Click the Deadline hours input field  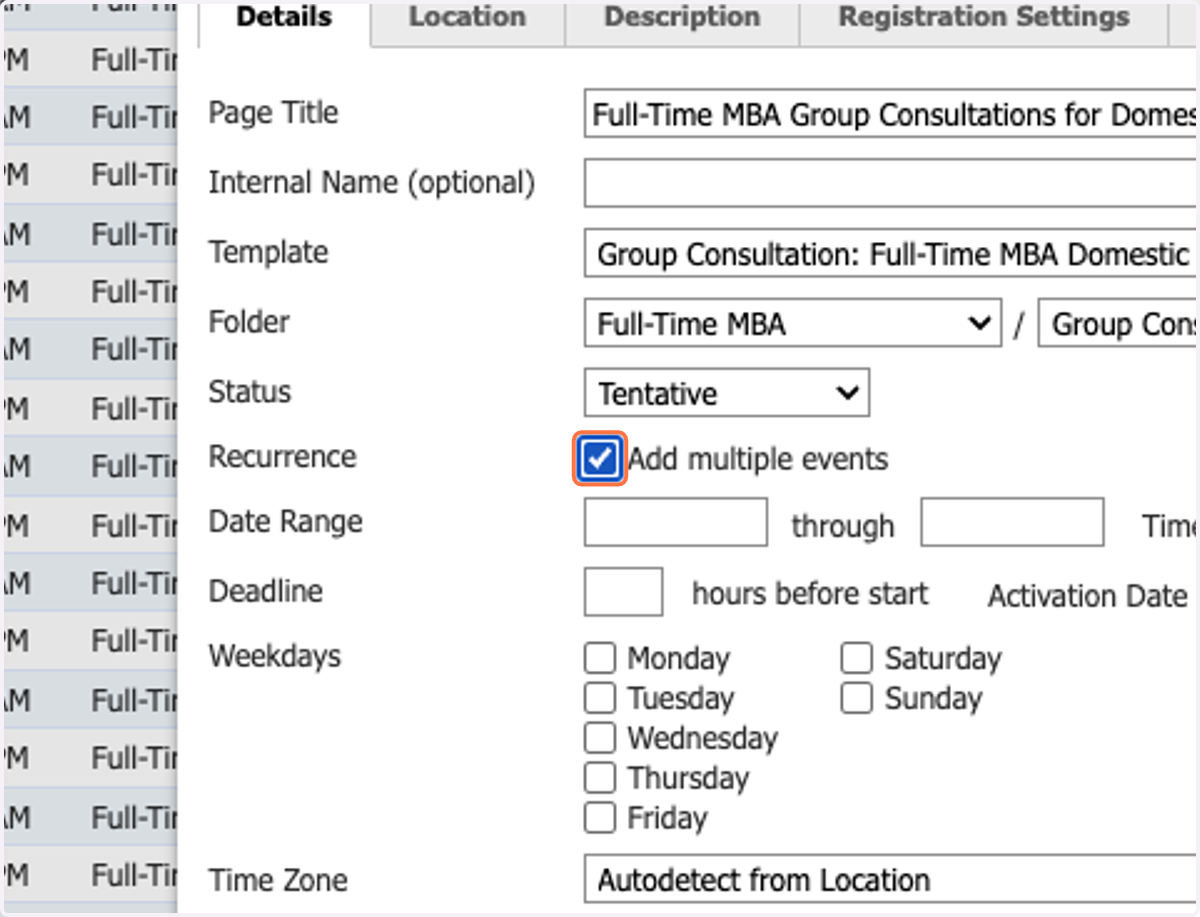pyautogui.click(x=623, y=592)
